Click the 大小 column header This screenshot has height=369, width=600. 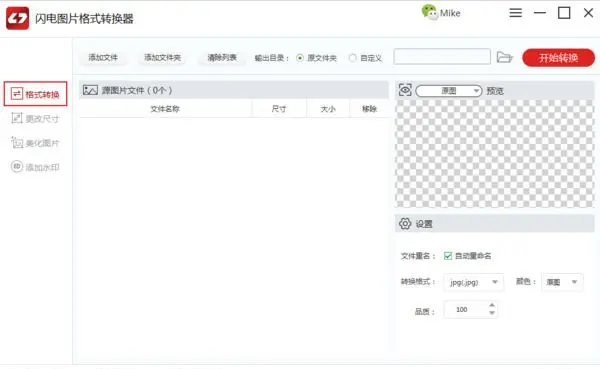coord(328,109)
